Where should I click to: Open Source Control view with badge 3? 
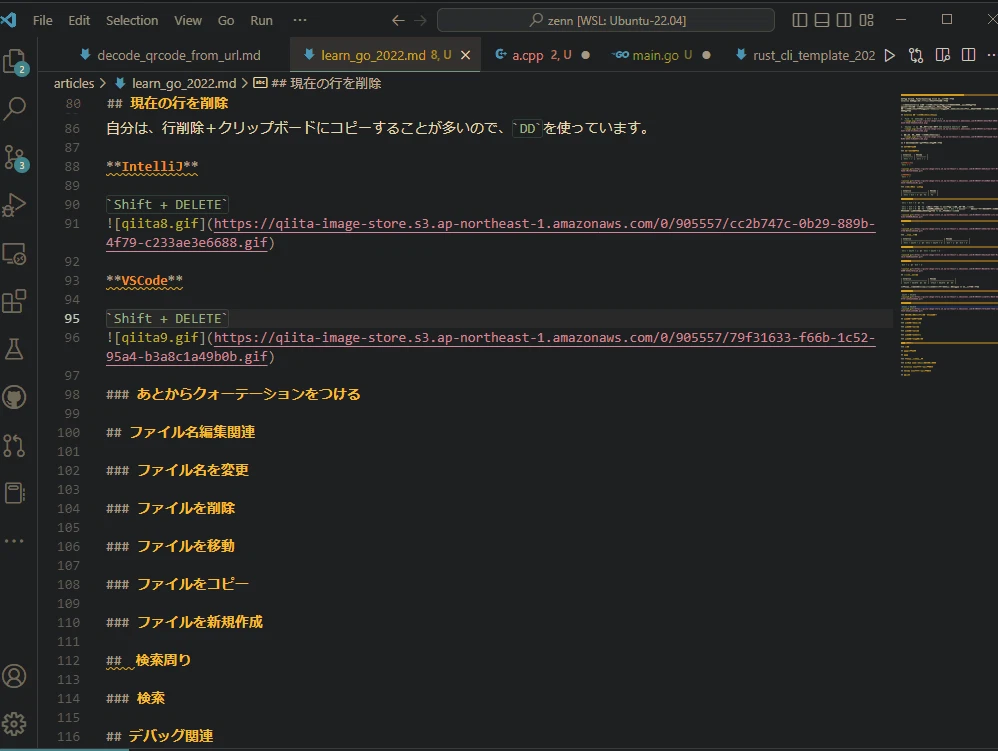click(15, 158)
